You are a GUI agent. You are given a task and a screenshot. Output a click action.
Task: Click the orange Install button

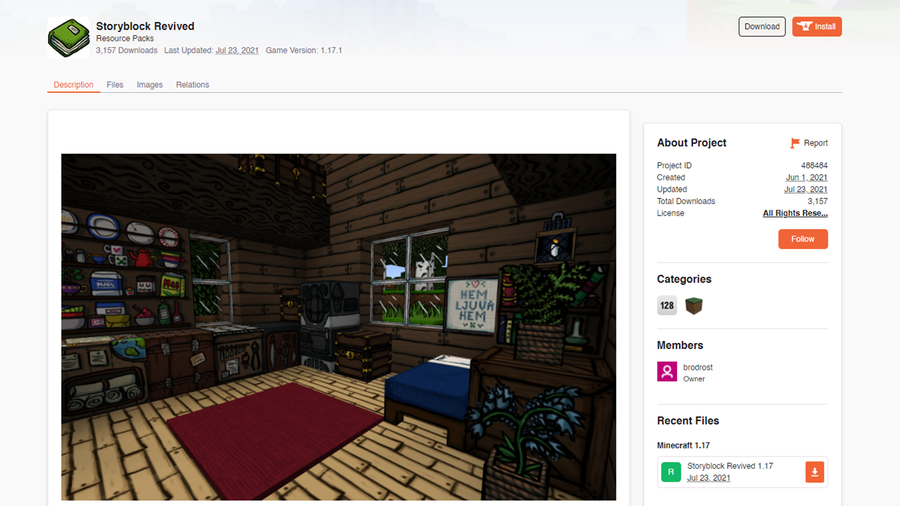(817, 27)
